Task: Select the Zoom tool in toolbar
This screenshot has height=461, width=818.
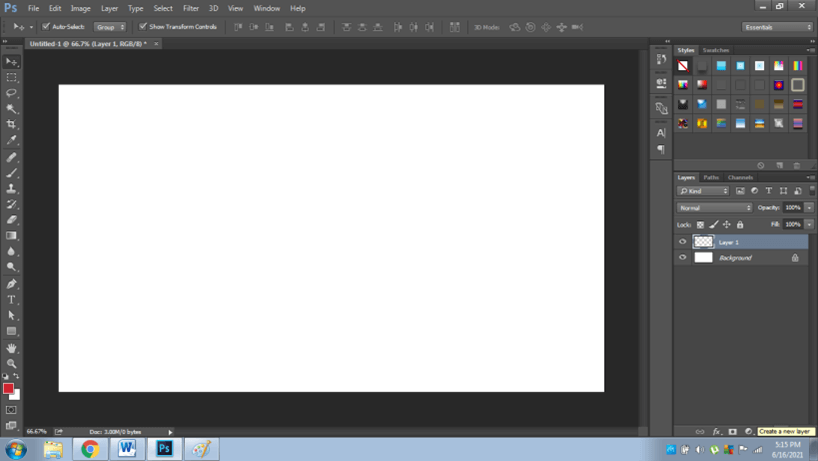Action: click(x=12, y=364)
